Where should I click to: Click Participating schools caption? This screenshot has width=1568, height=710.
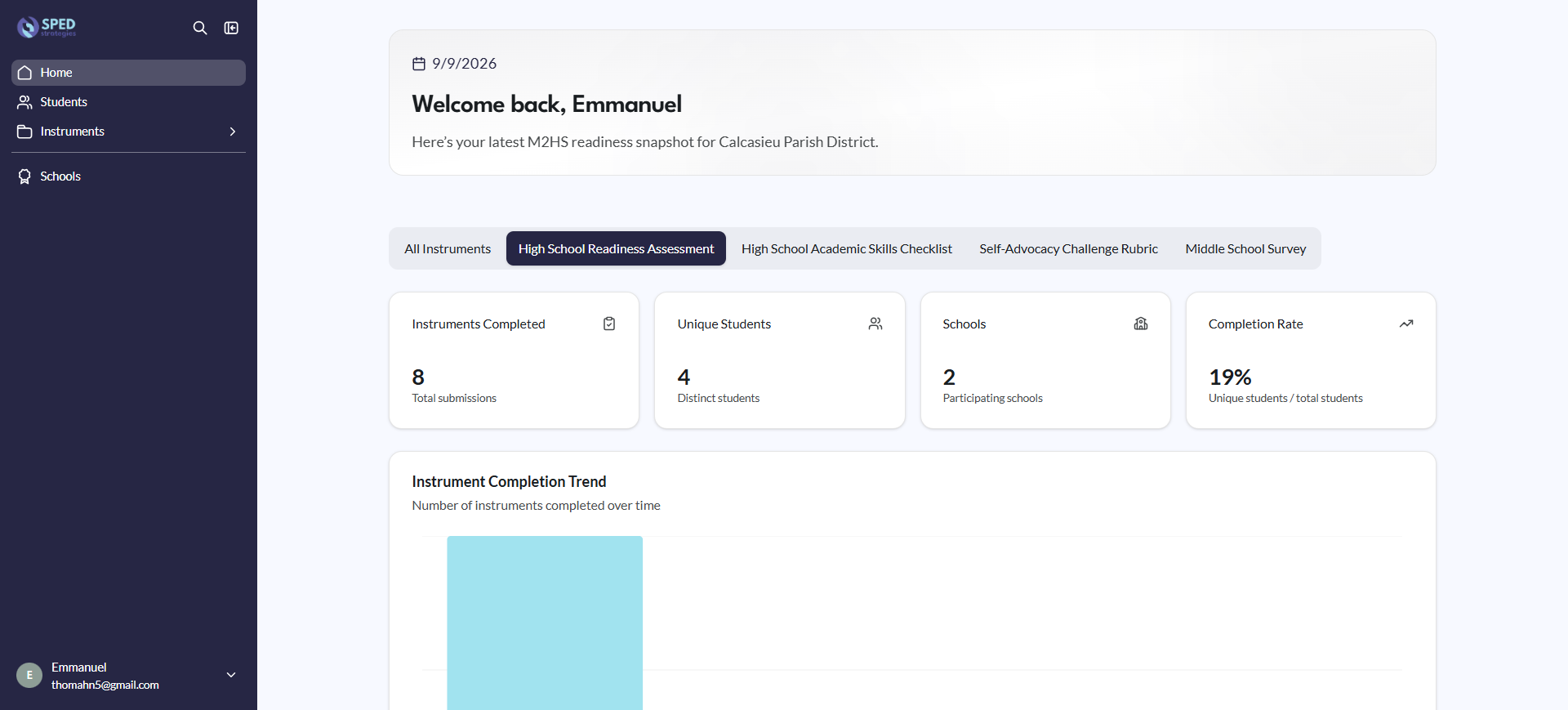tap(992, 398)
